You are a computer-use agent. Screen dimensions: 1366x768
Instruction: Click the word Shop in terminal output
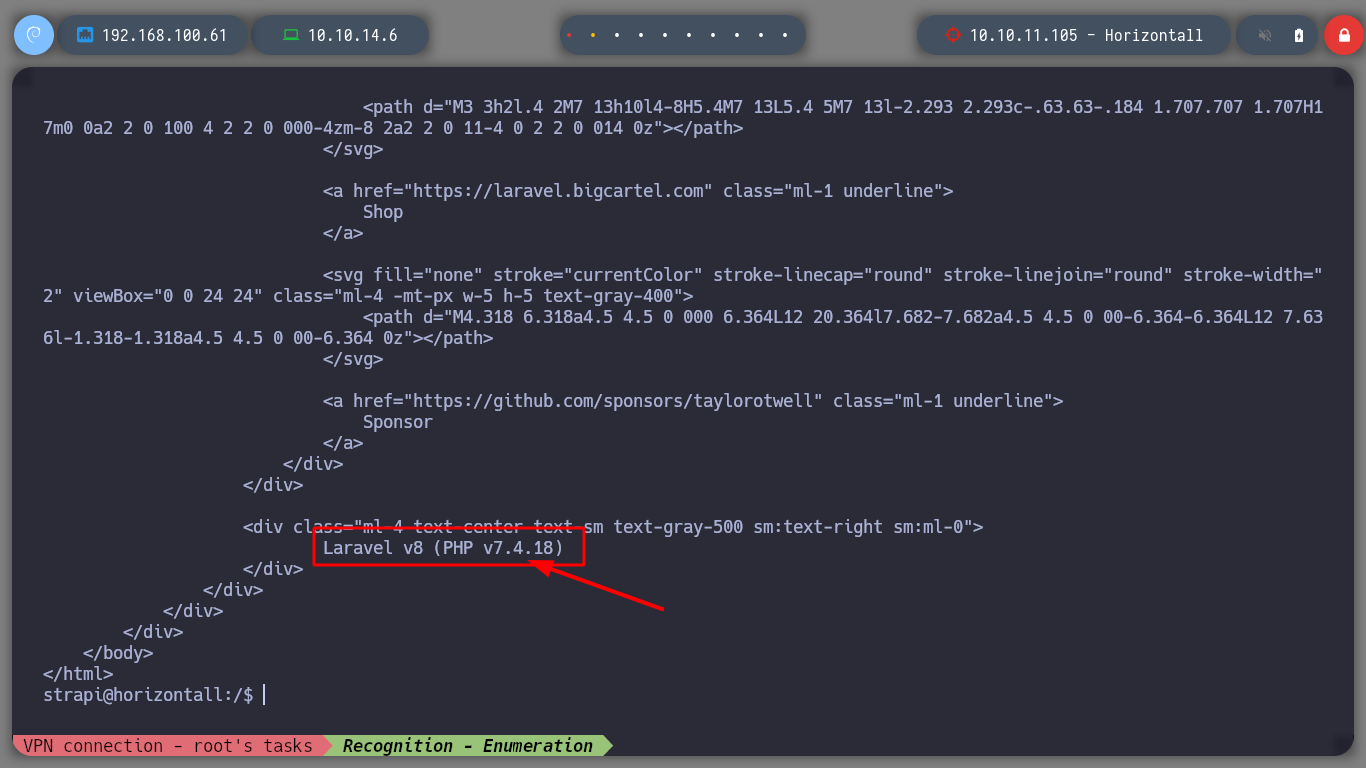[383, 212]
